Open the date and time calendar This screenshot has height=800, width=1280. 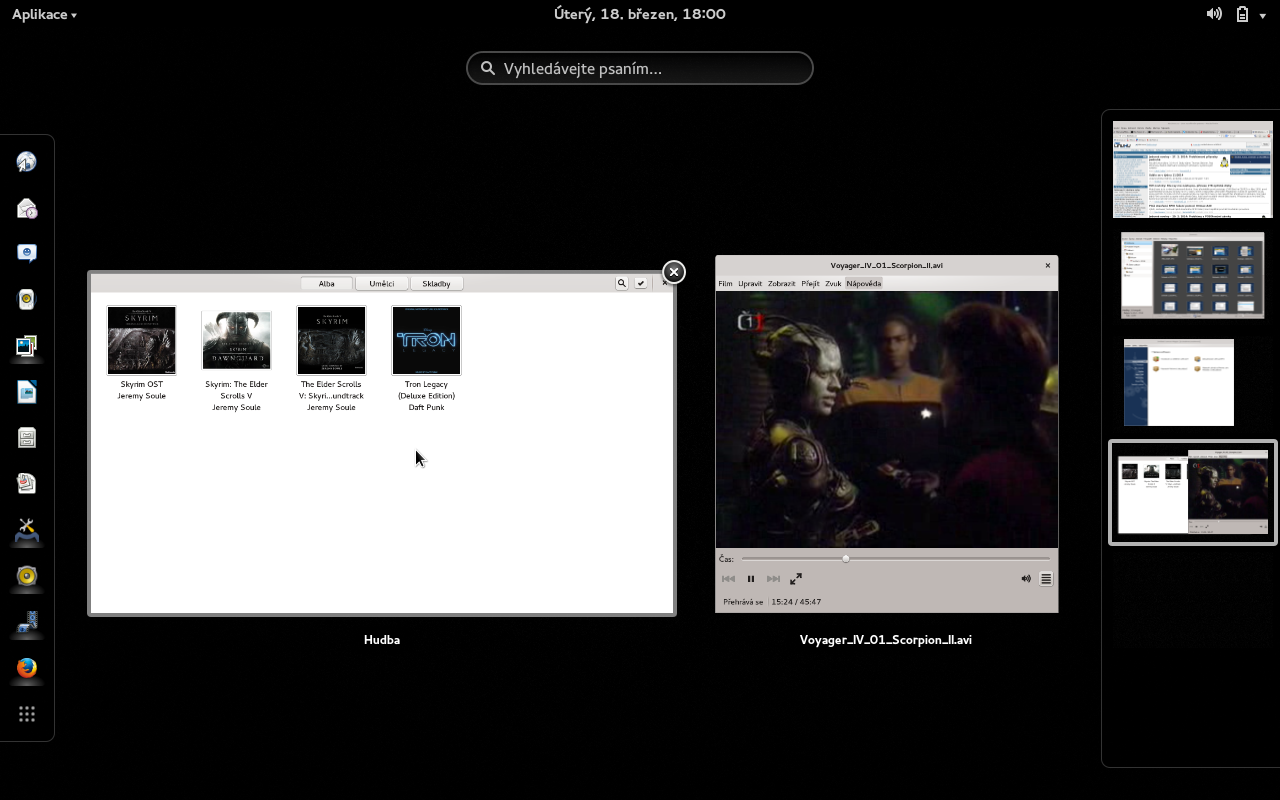click(x=640, y=14)
